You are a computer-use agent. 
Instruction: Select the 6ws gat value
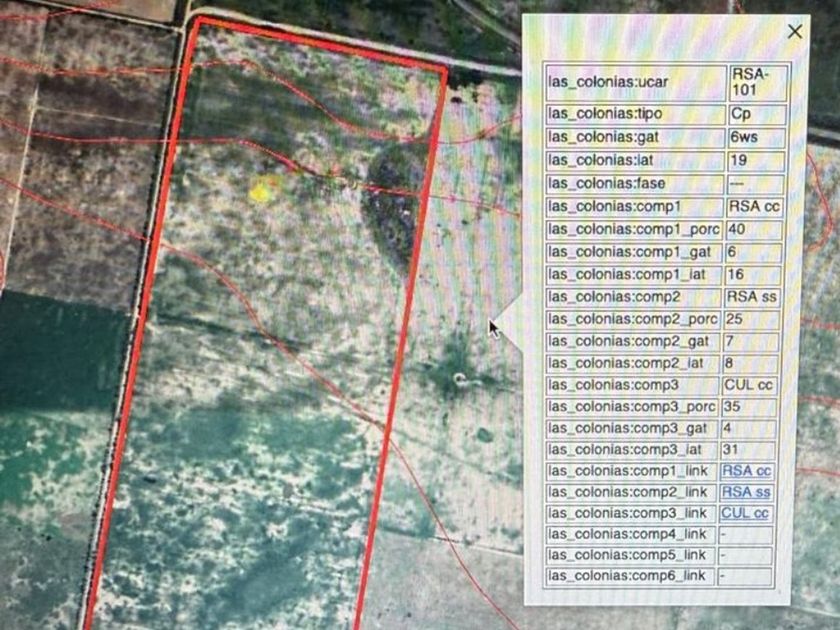click(x=744, y=137)
